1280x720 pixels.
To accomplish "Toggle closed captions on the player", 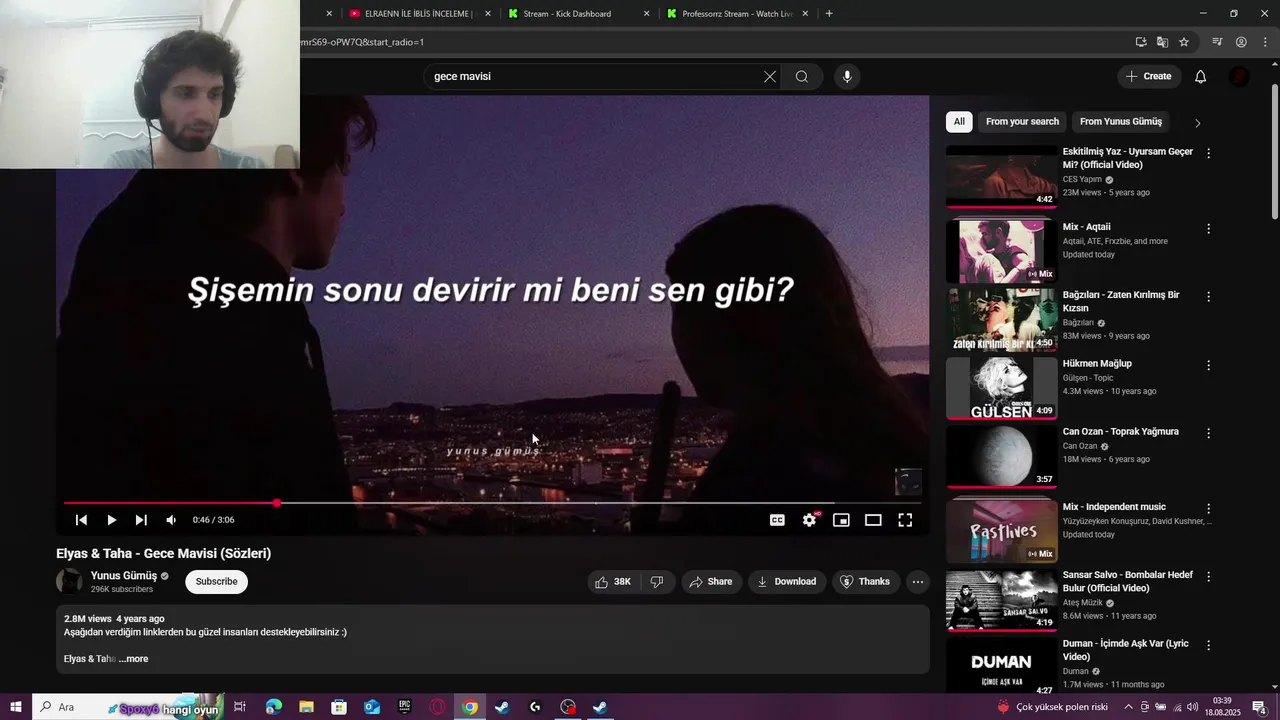I will (x=777, y=520).
